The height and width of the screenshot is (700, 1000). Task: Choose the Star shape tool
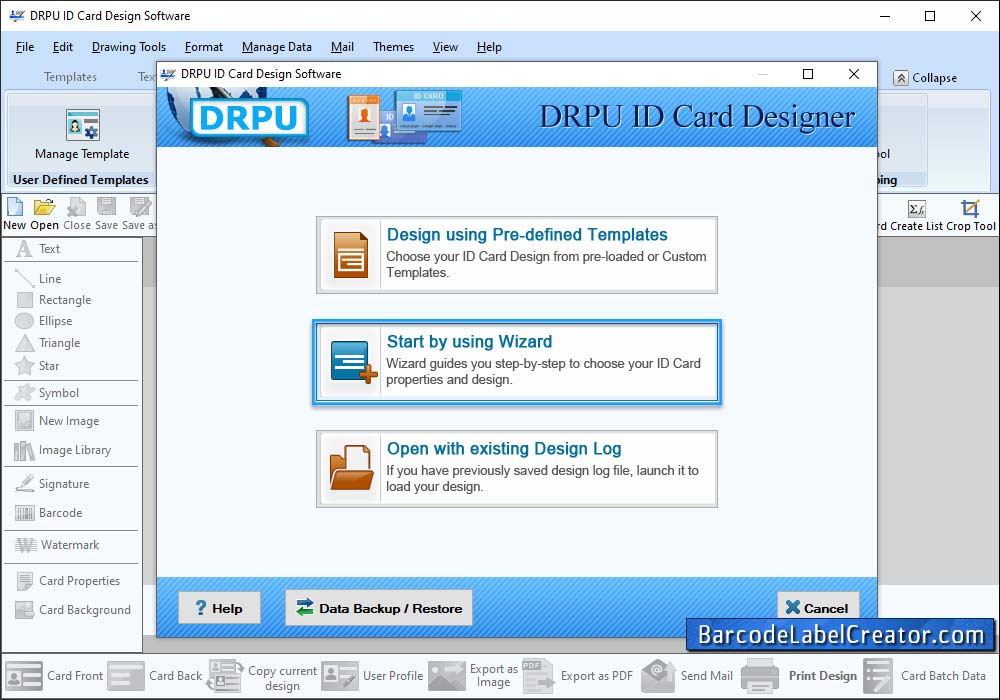(48, 366)
